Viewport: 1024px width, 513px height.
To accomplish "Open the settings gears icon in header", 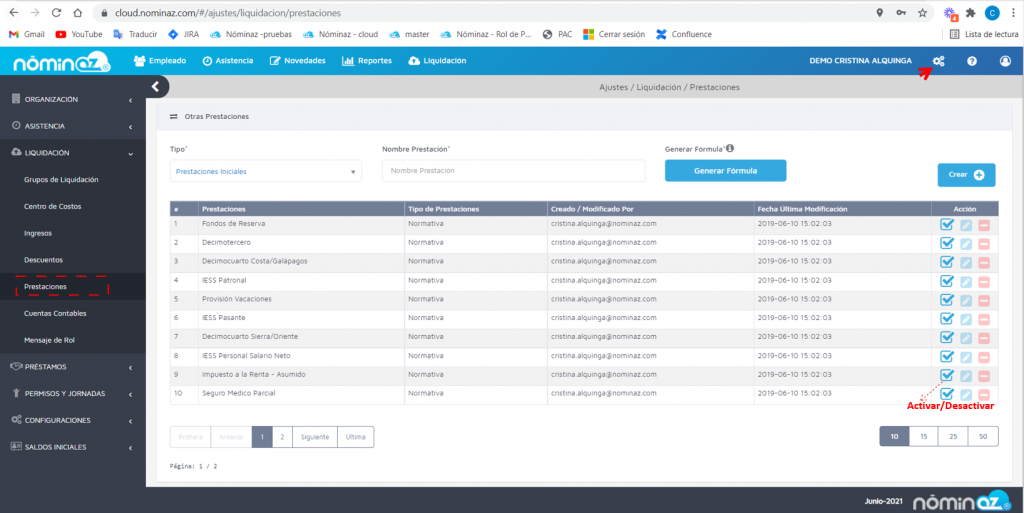I will point(938,61).
